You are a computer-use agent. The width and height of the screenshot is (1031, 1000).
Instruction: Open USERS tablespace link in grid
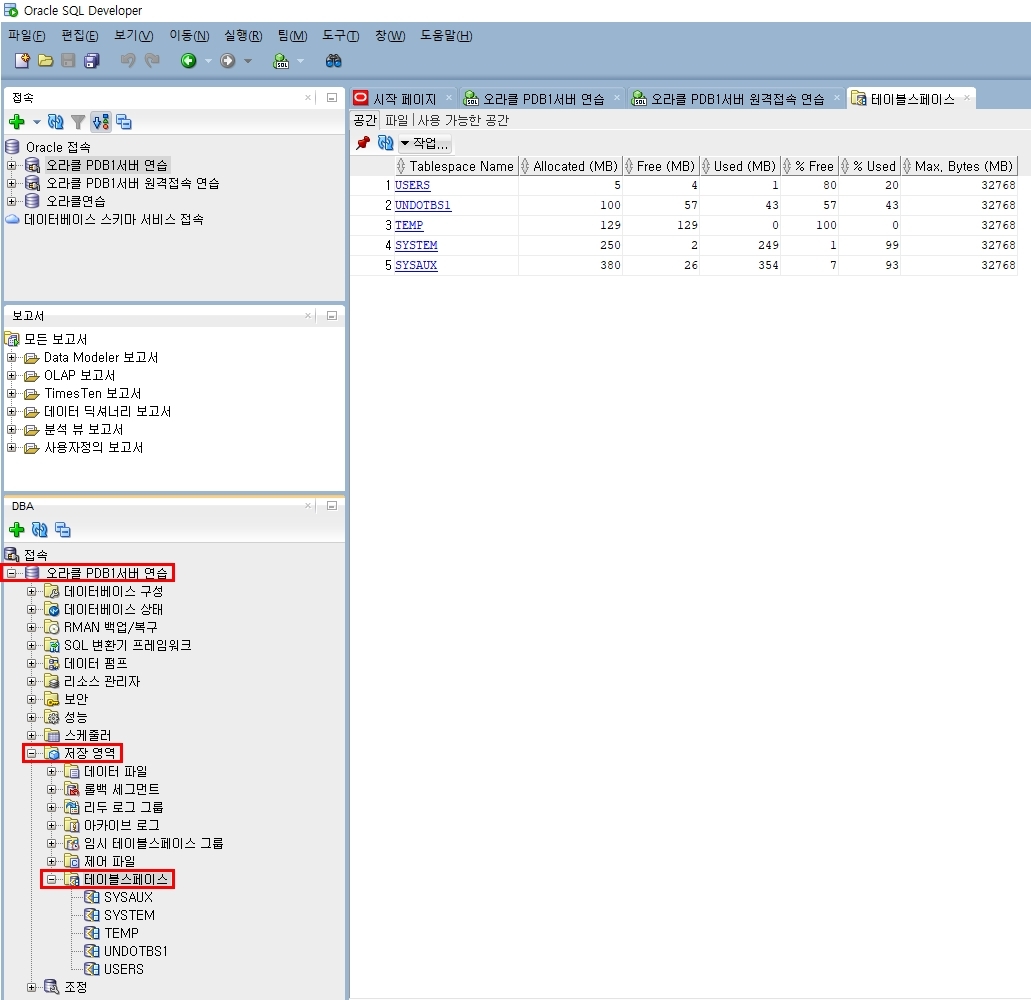pyautogui.click(x=412, y=185)
